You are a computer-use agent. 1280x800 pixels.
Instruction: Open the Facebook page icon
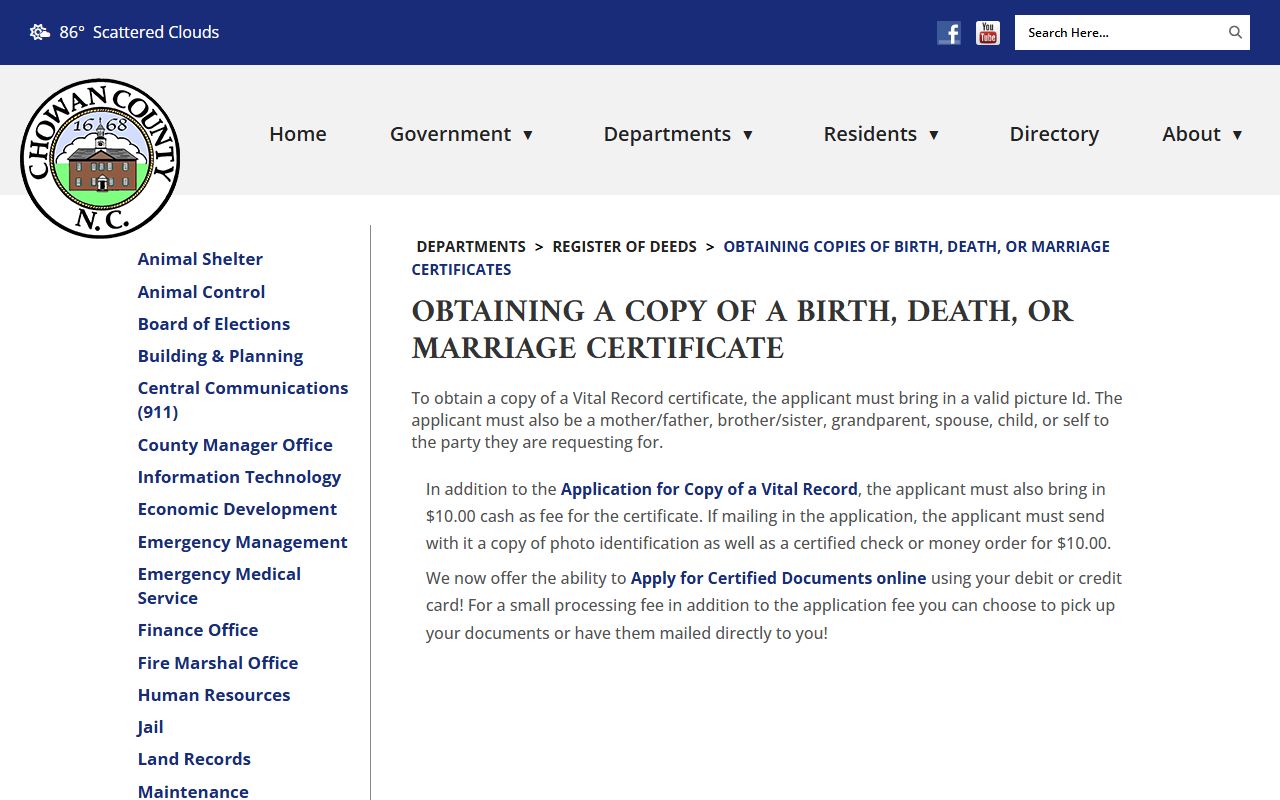coord(949,33)
